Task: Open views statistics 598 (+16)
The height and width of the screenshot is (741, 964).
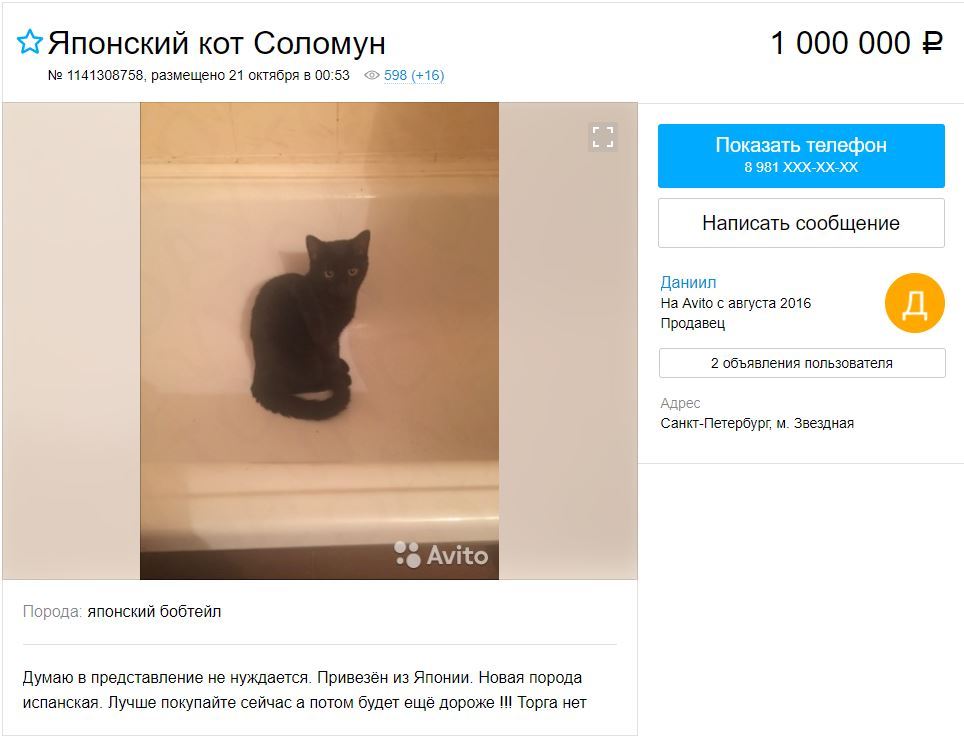Action: point(414,75)
